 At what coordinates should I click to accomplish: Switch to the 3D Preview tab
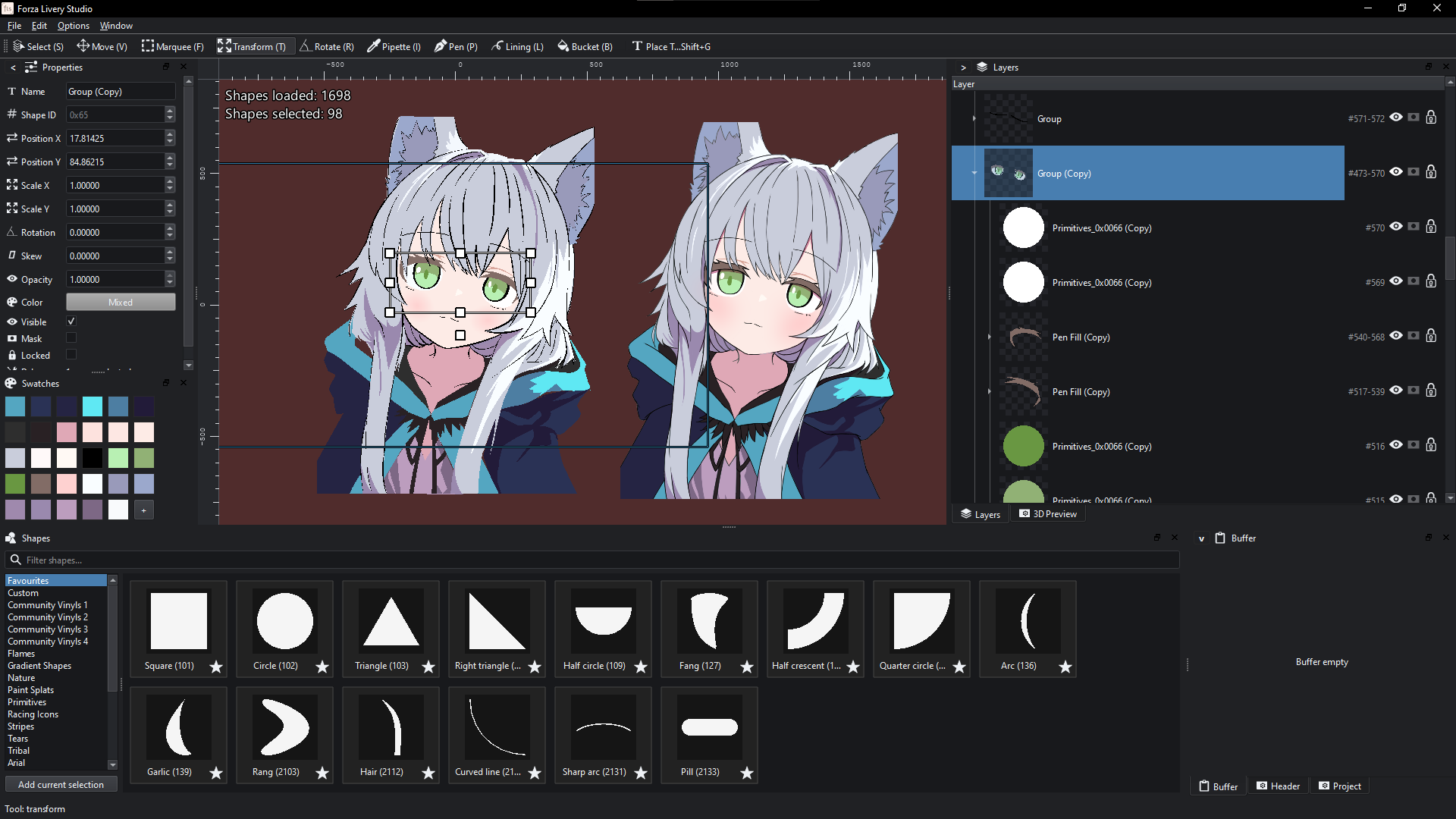tap(1047, 514)
